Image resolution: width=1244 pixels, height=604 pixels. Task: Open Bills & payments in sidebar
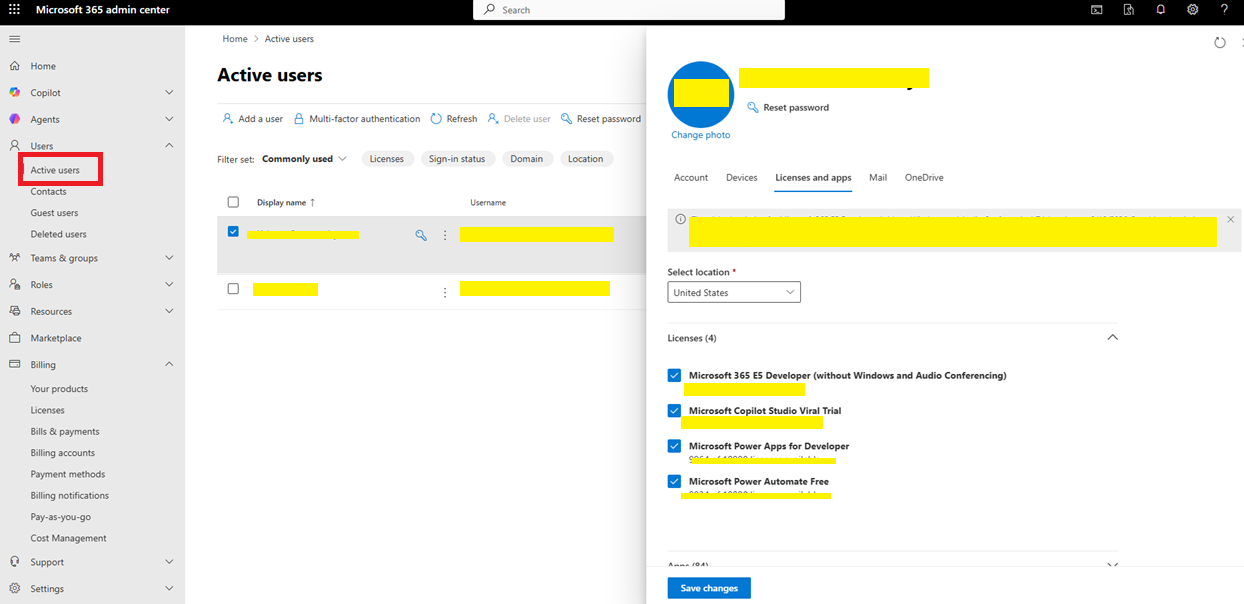pyautogui.click(x=65, y=431)
